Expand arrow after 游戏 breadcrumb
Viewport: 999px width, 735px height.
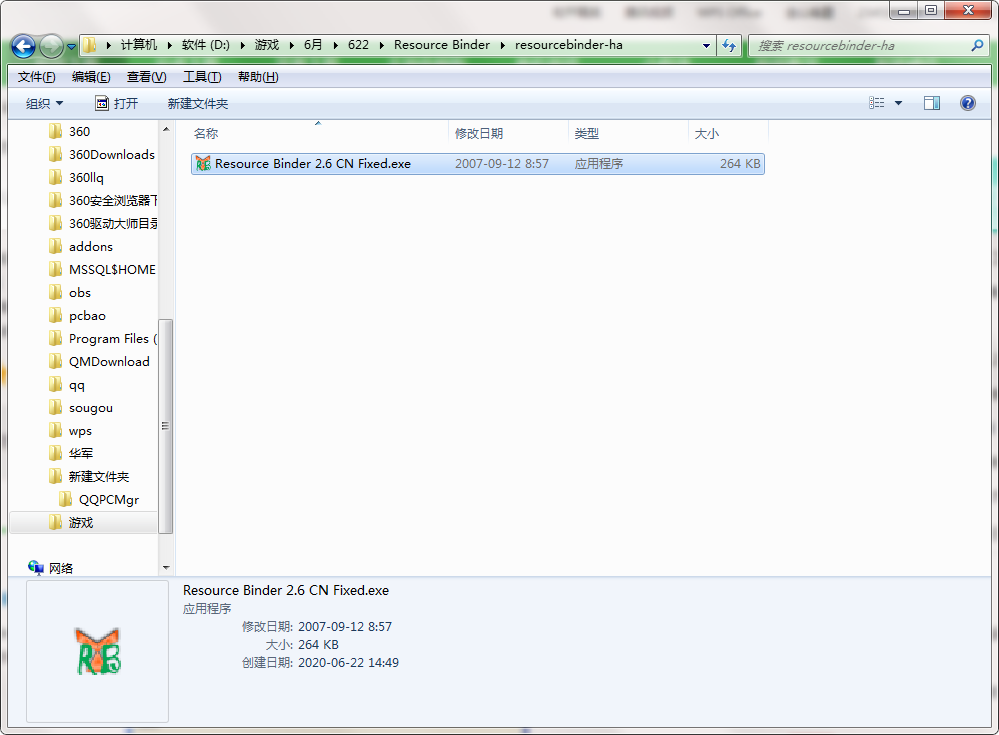coord(291,45)
